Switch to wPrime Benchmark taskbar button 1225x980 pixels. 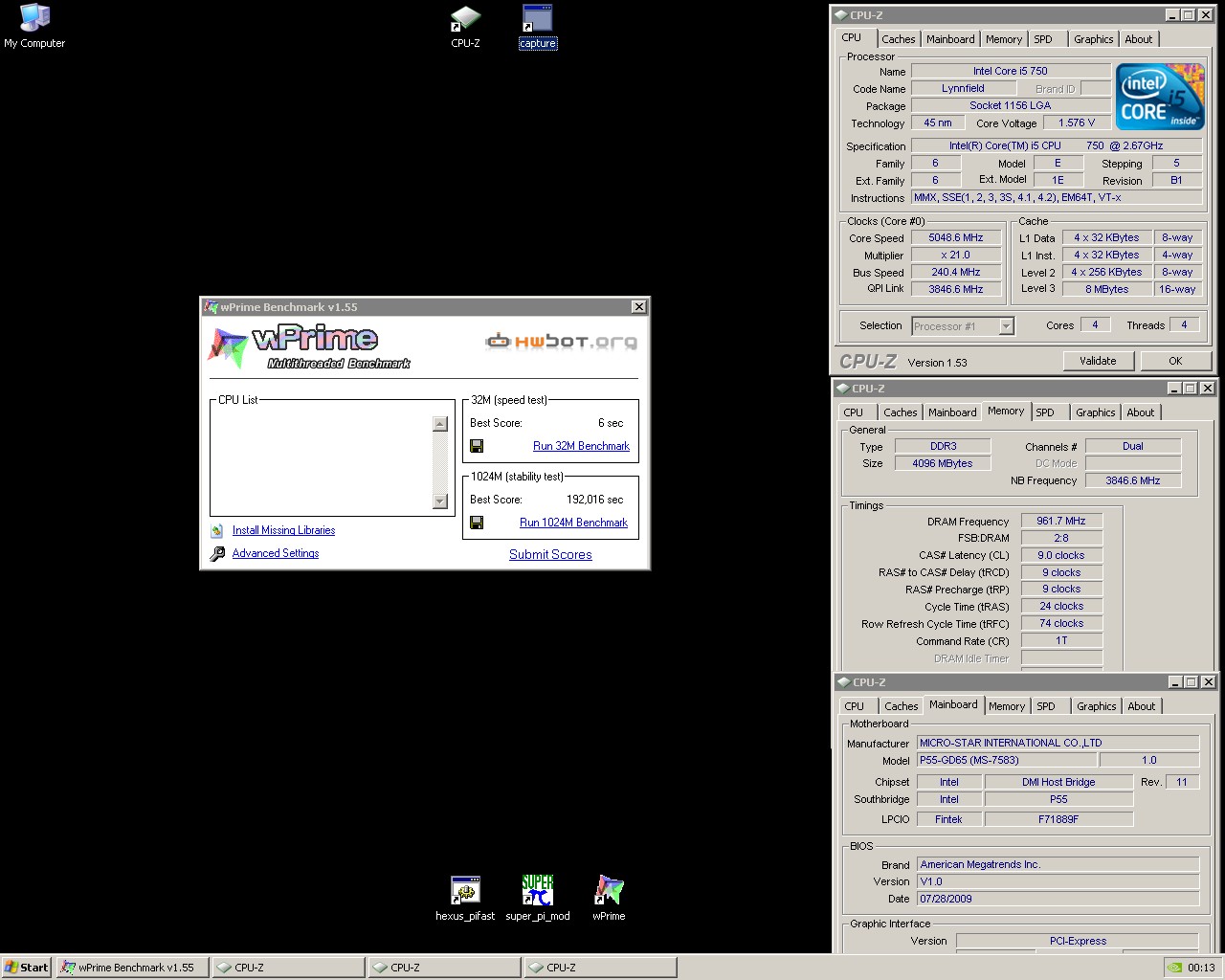point(131,968)
